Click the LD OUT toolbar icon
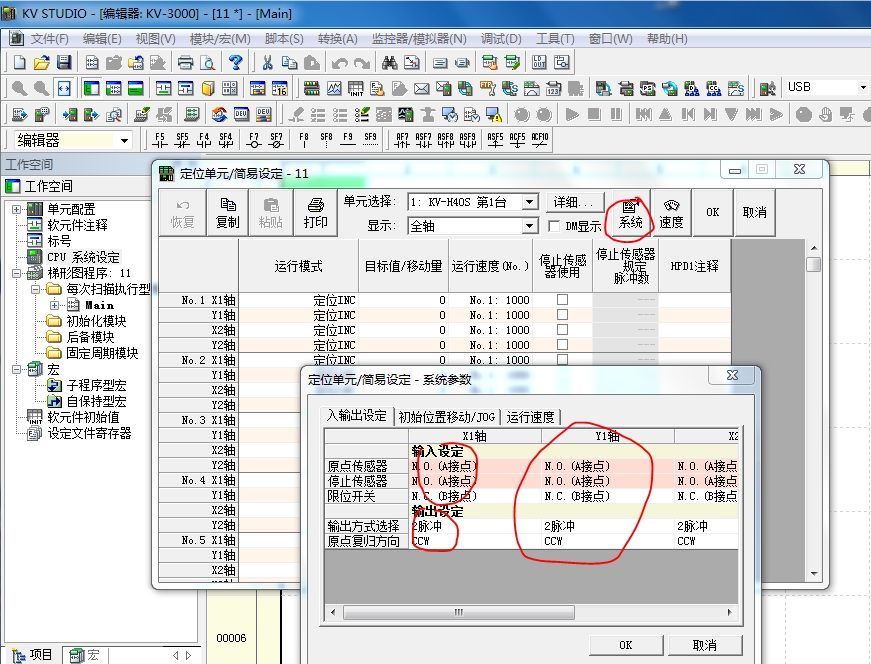This screenshot has height=664, width=871. [539, 62]
